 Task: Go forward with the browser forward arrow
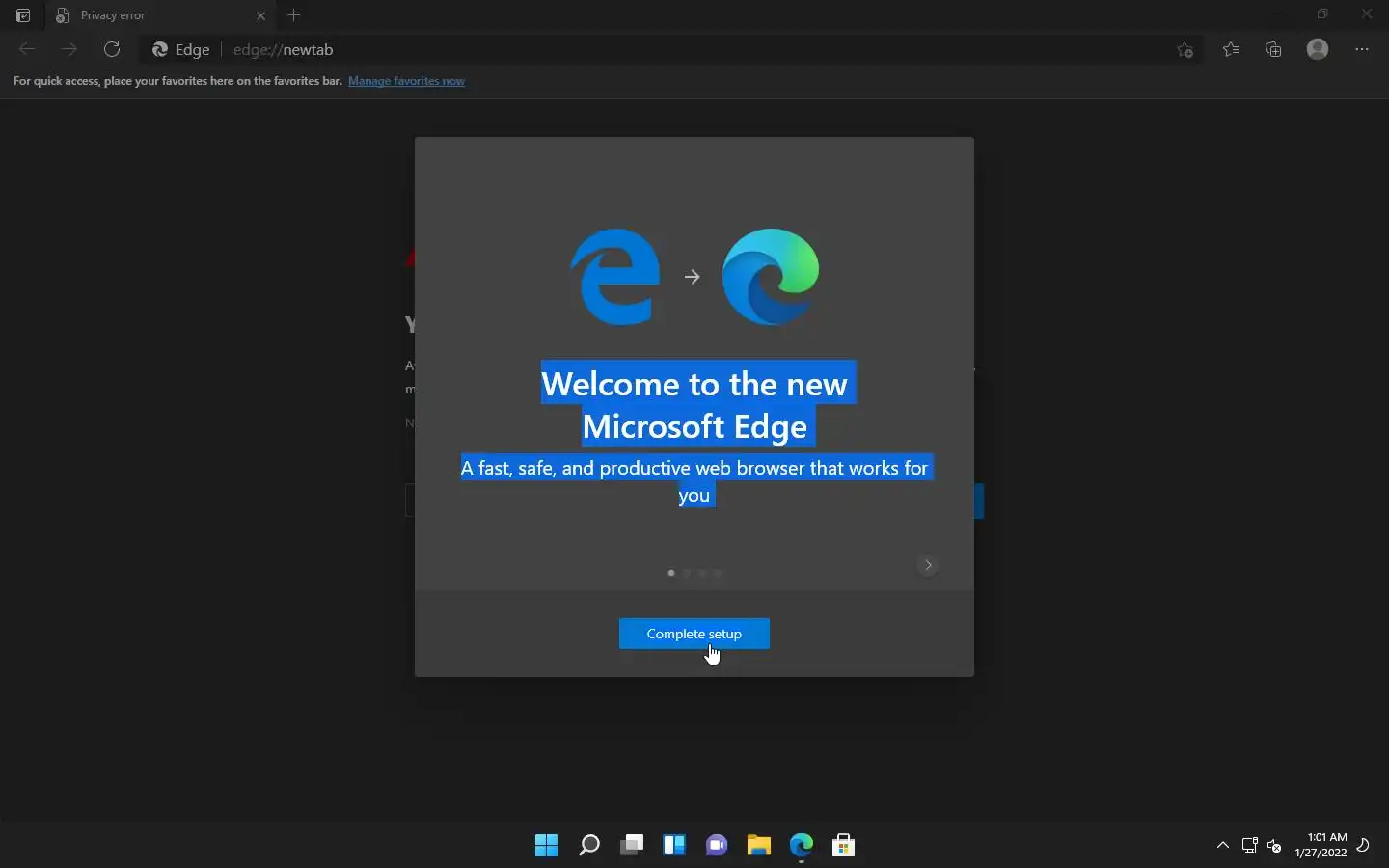click(x=68, y=49)
